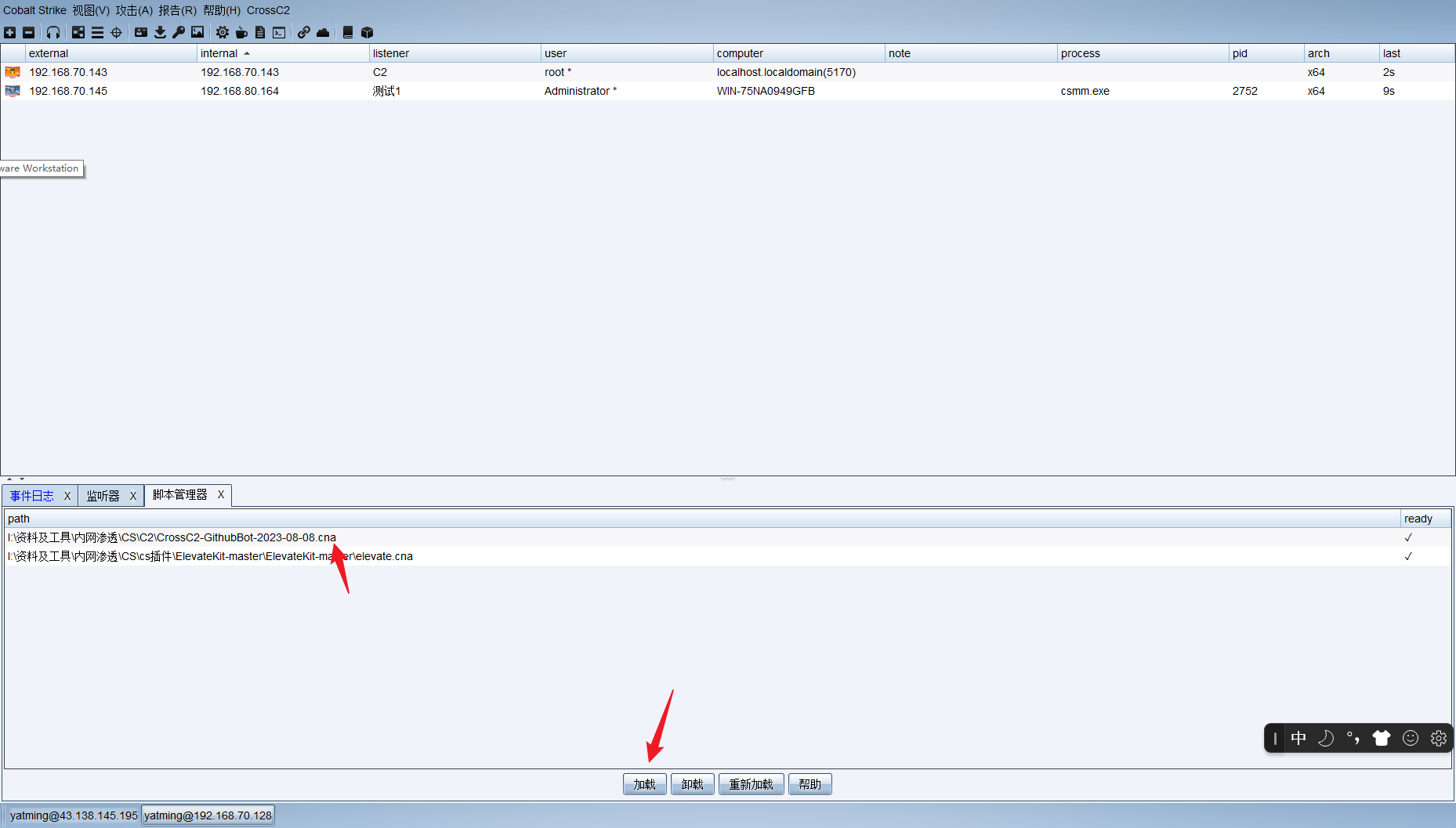The width and height of the screenshot is (1456, 828).
Task: Open the CrossC2 menu
Action: (x=268, y=10)
